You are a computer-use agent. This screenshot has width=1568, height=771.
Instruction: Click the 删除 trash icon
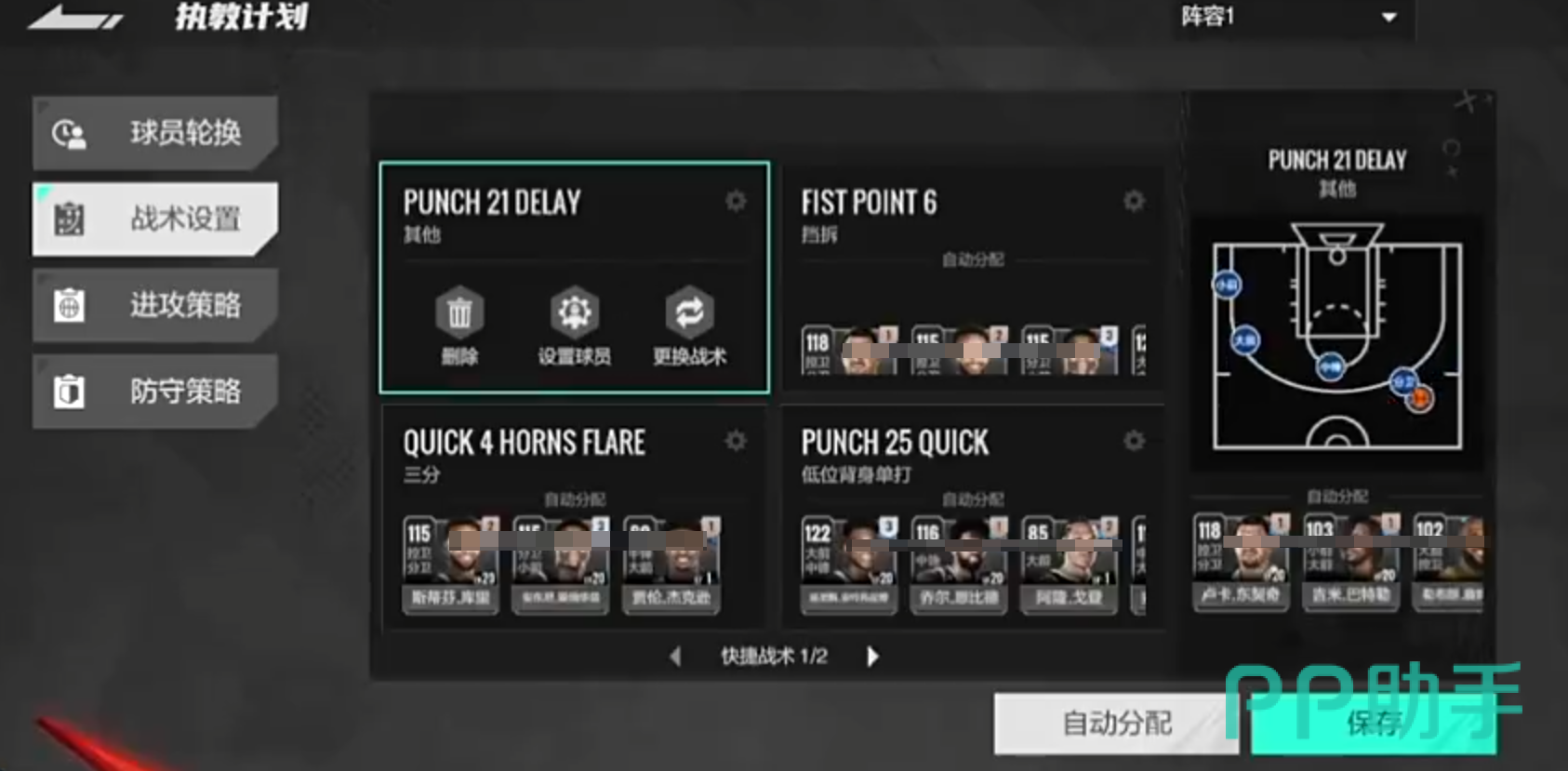coord(459,312)
